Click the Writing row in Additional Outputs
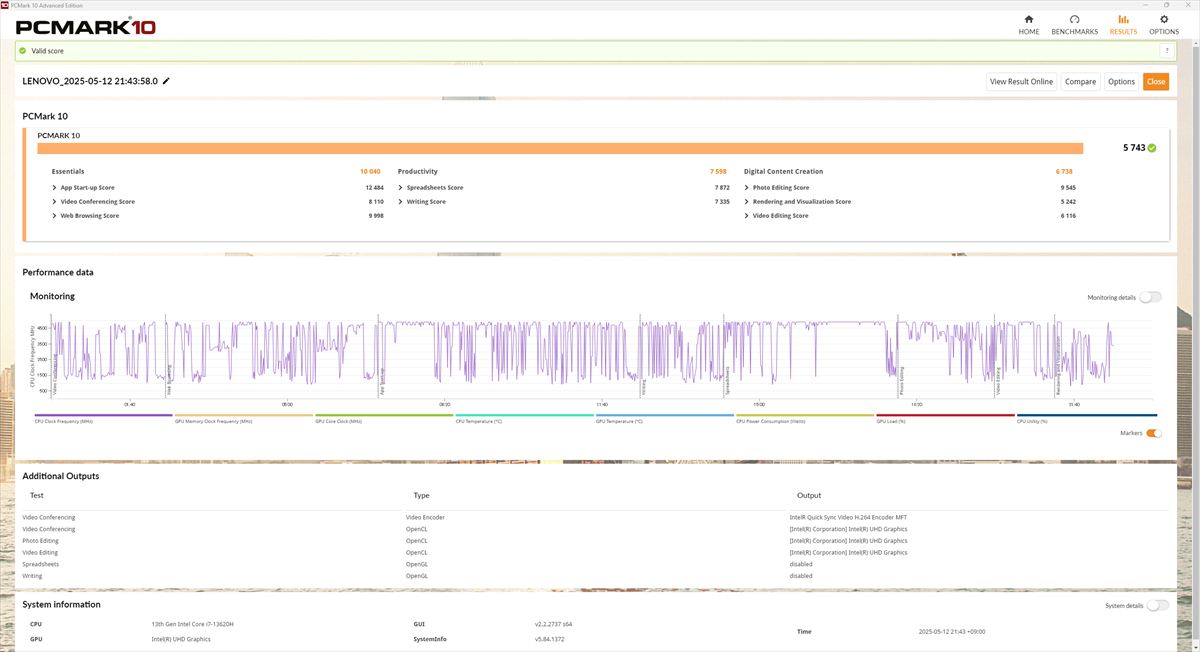This screenshot has height=652, width=1200. pyautogui.click(x=594, y=576)
